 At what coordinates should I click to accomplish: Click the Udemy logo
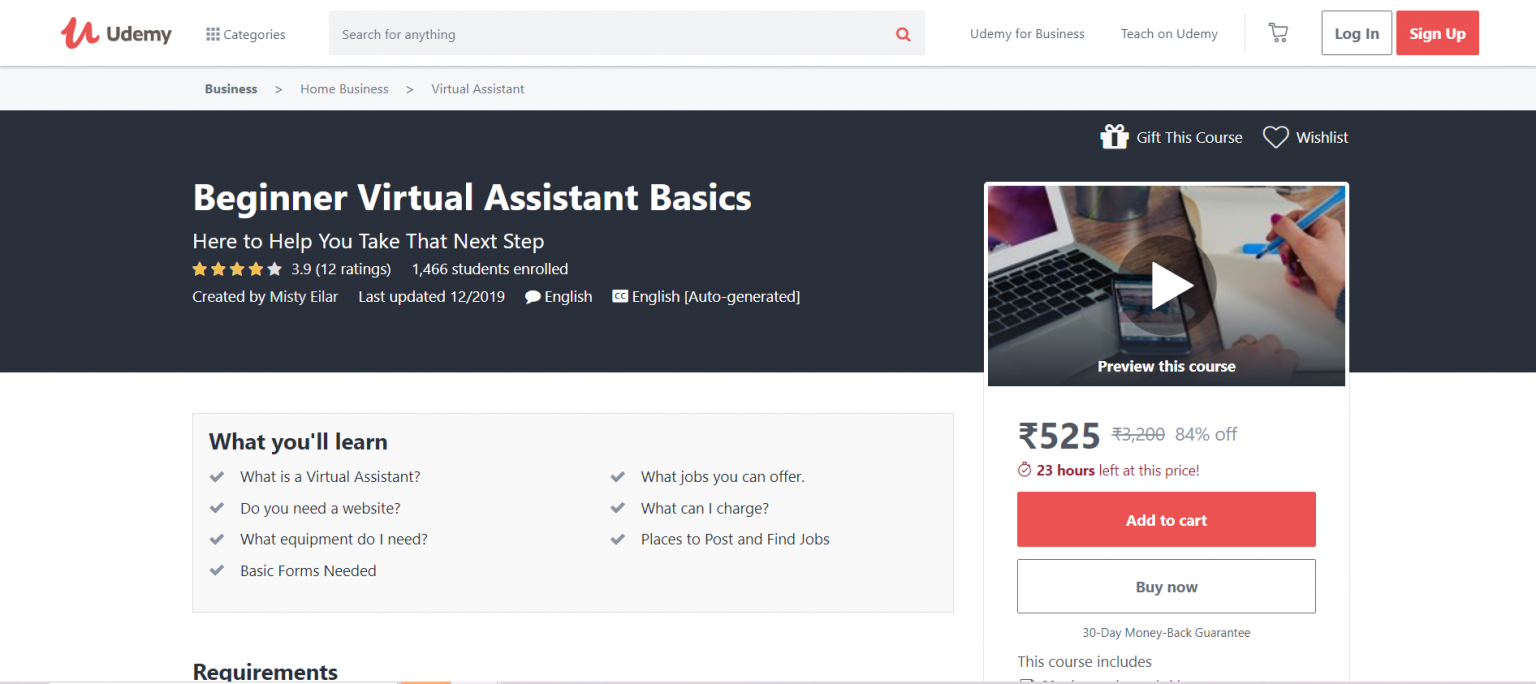(116, 33)
